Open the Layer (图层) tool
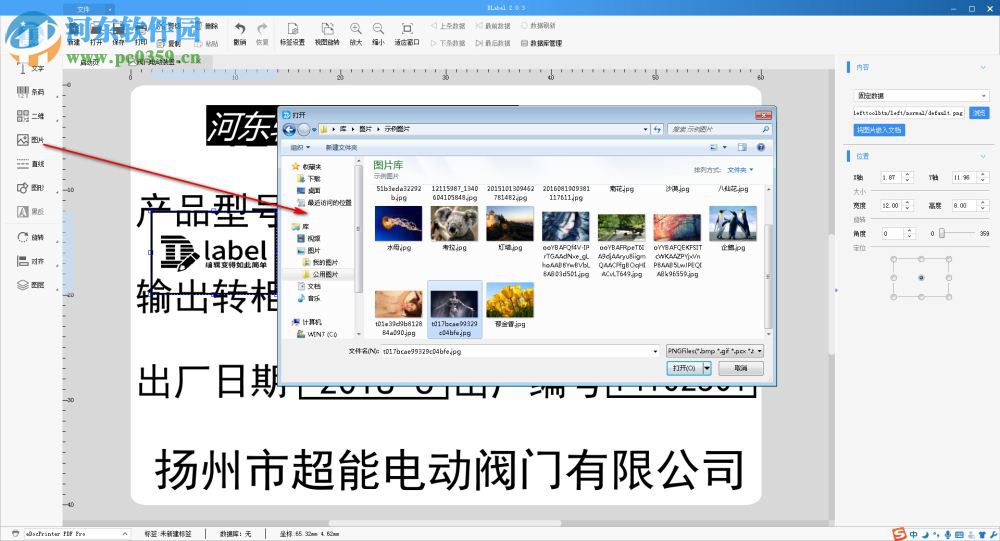The height and width of the screenshot is (541, 1000). pyautogui.click(x=30, y=285)
